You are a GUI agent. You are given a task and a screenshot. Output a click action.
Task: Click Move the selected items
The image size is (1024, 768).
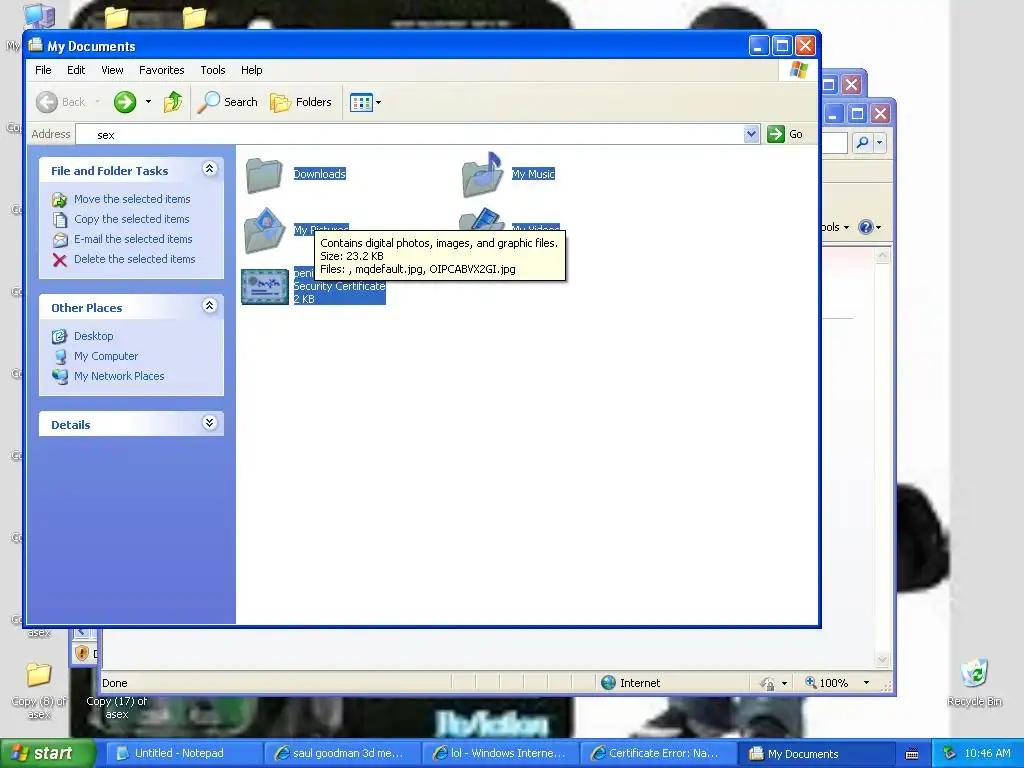(132, 199)
